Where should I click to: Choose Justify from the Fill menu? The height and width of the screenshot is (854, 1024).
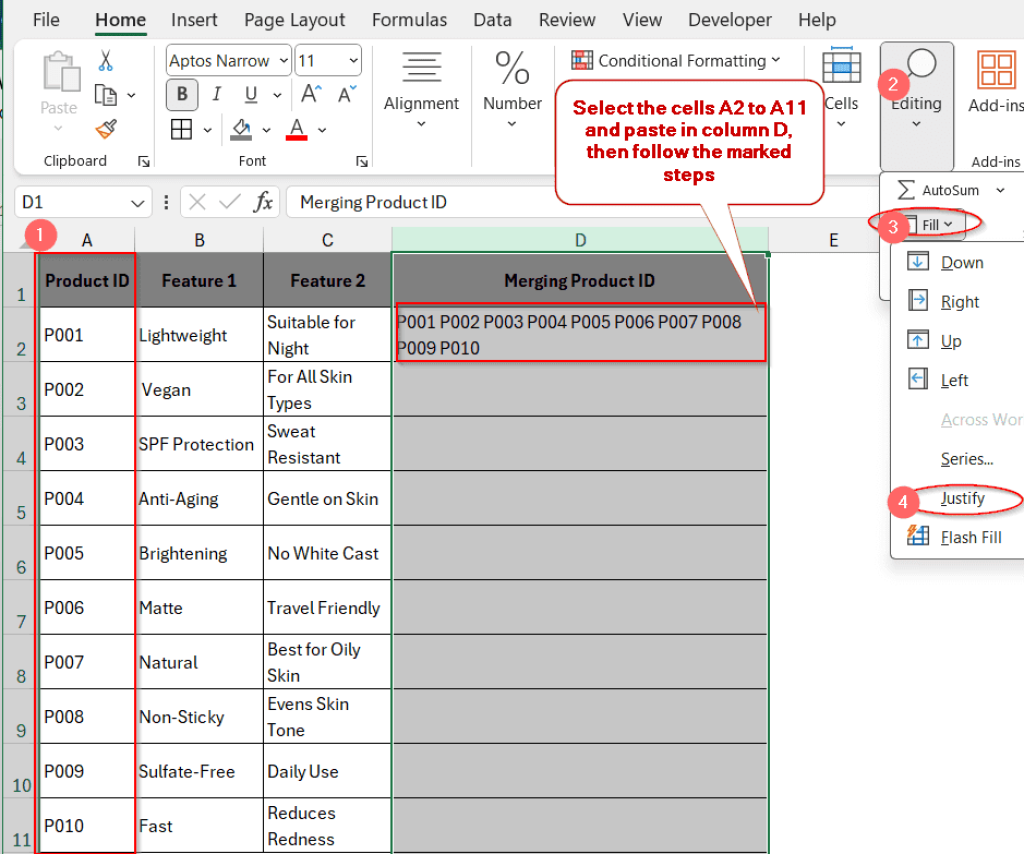[x=961, y=498]
